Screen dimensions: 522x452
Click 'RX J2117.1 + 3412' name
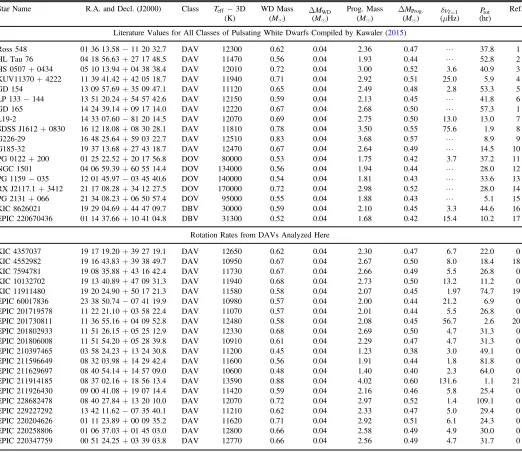tap(31, 189)
